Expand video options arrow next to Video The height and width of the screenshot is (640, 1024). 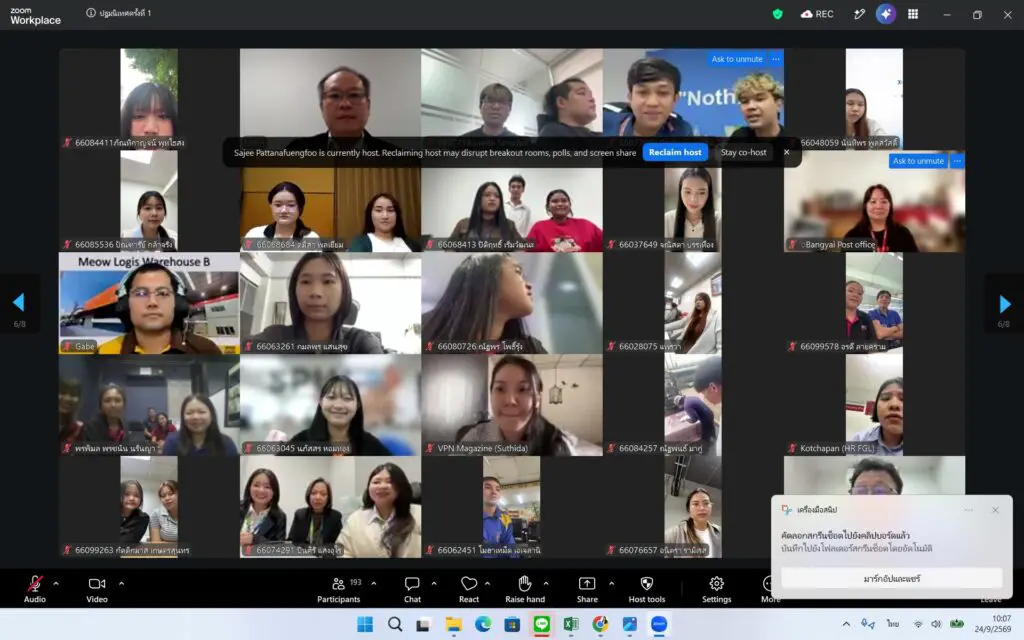pyautogui.click(x=121, y=583)
